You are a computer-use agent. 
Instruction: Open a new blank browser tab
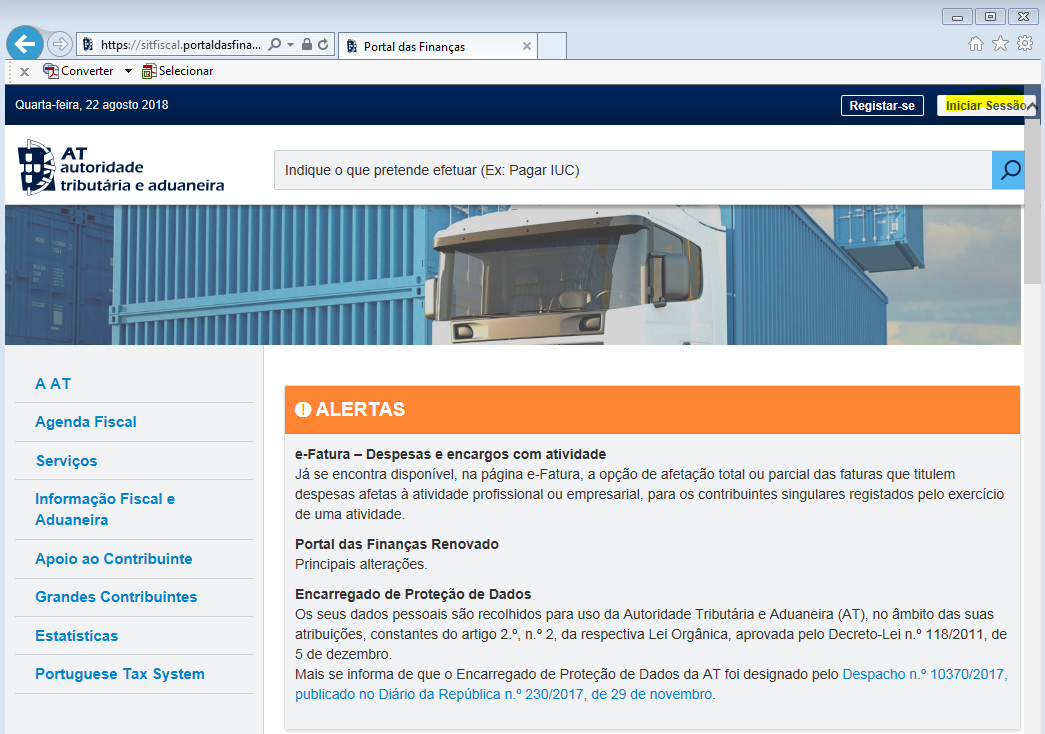tap(553, 46)
